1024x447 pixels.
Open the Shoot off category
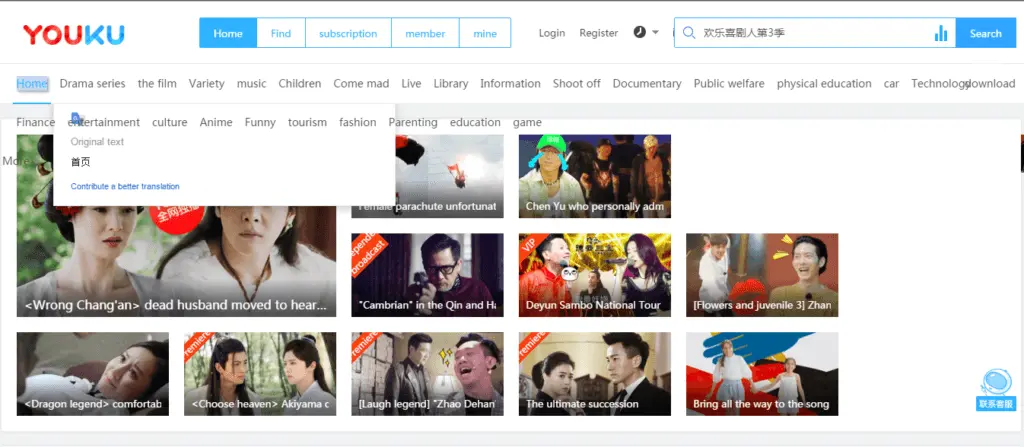point(577,84)
